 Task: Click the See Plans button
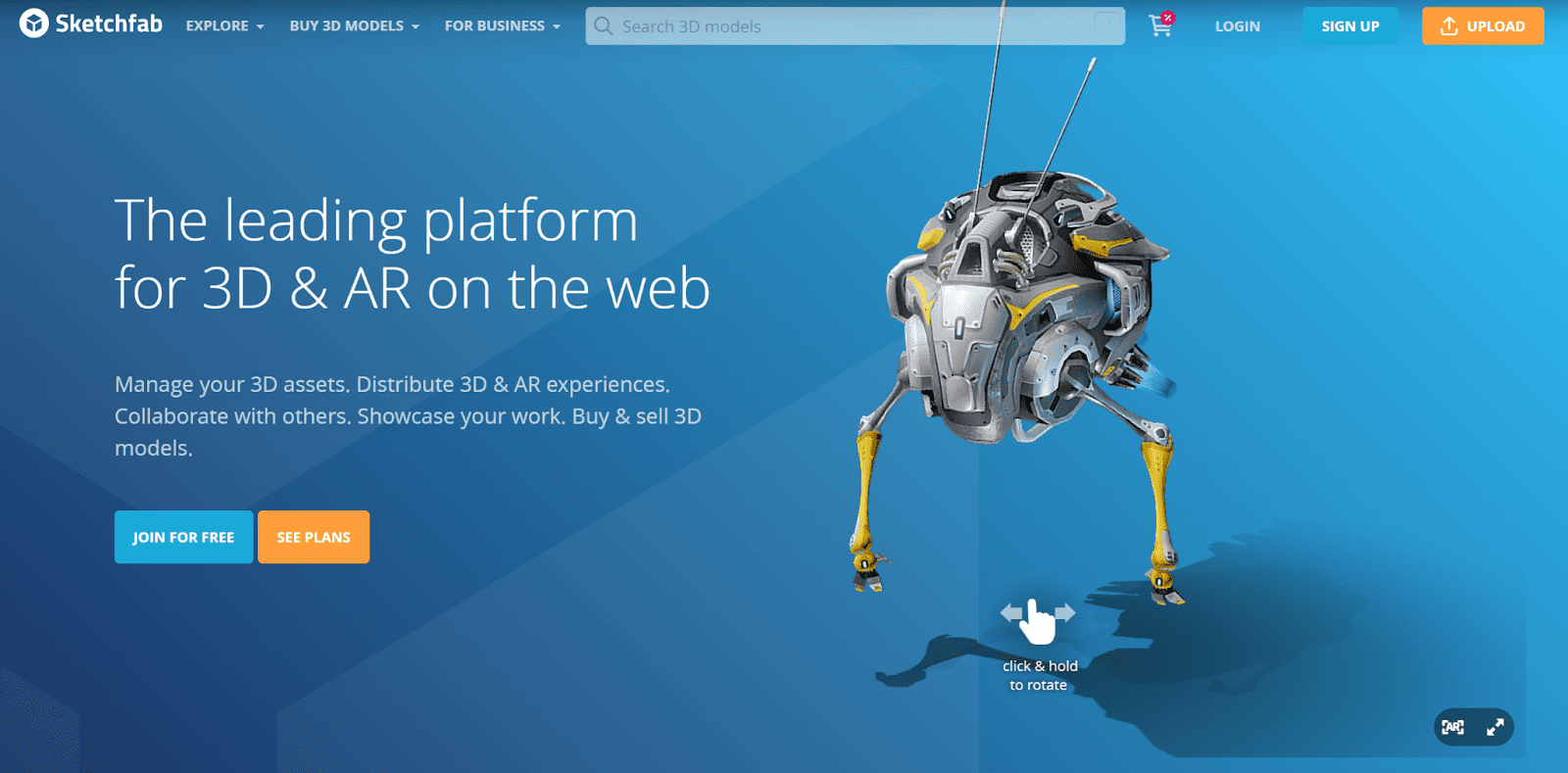pyautogui.click(x=314, y=537)
